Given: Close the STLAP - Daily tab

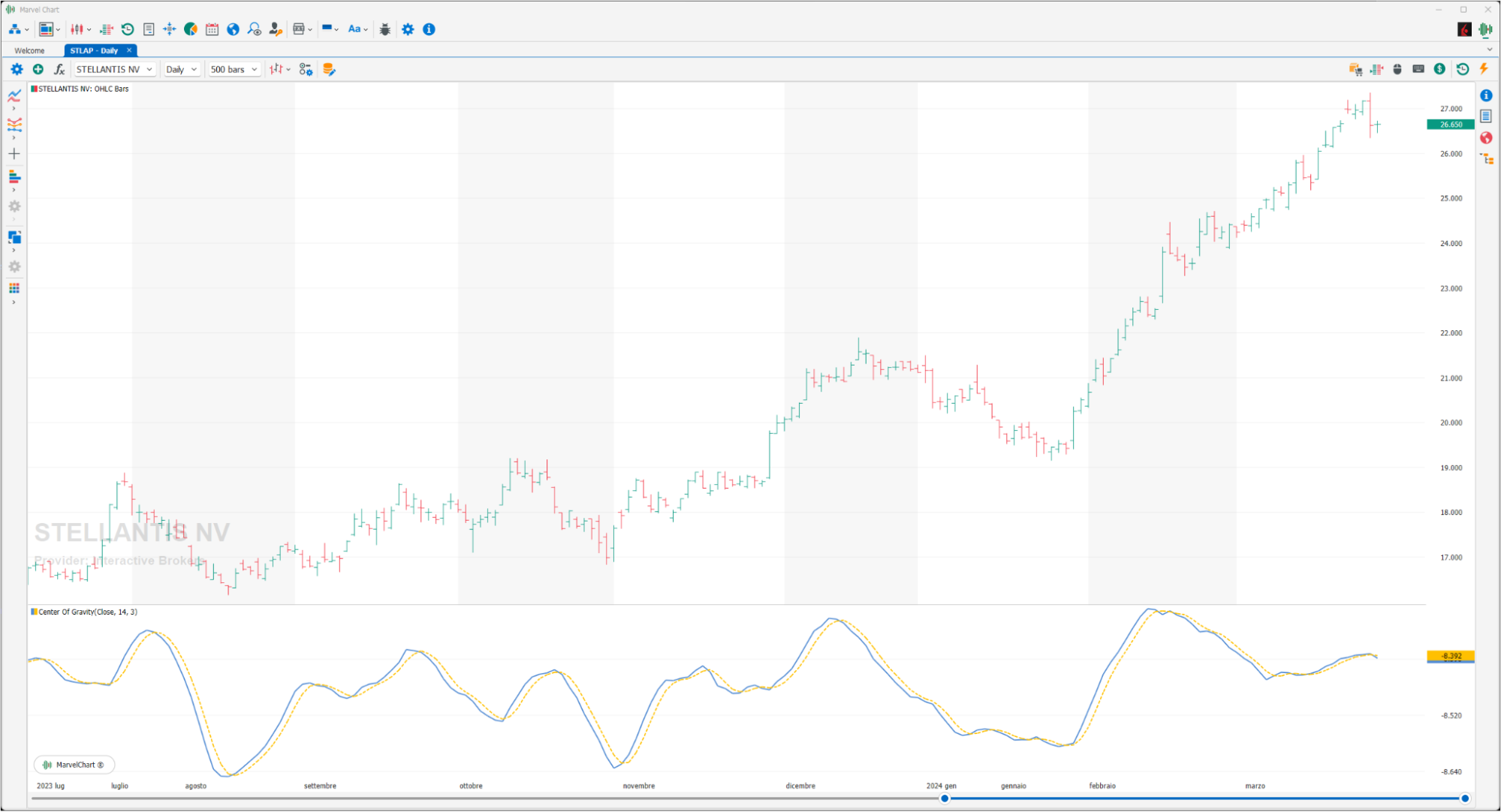Looking at the screenshot, I should point(129,50).
